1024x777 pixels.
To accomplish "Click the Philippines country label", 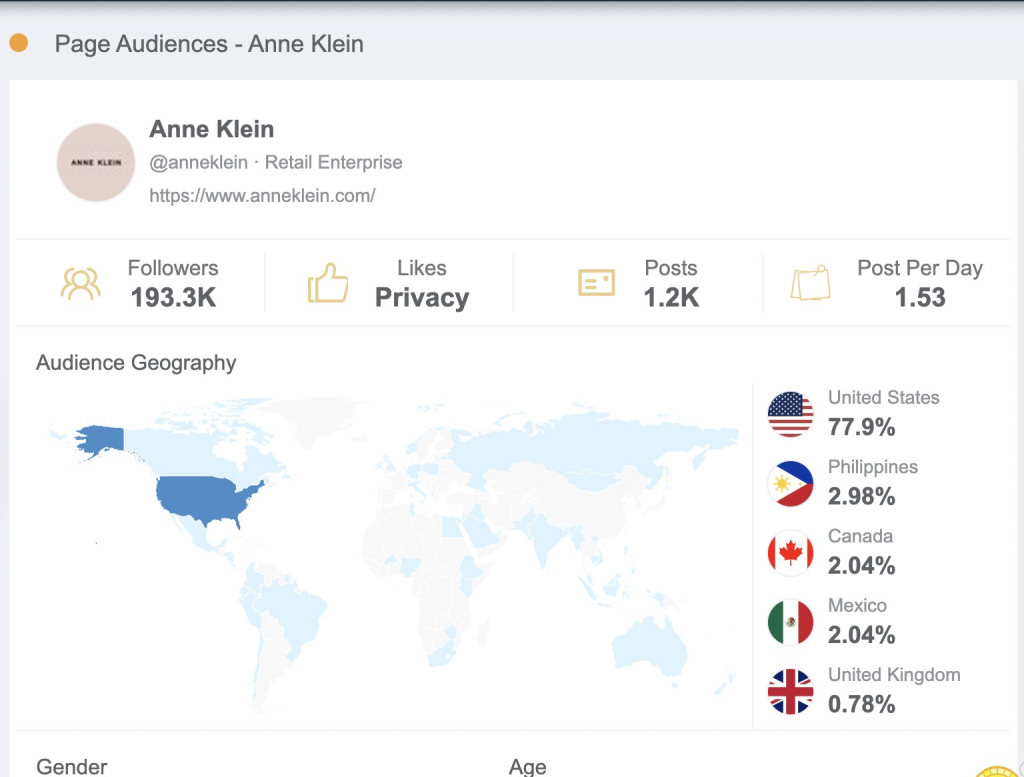I will (x=872, y=467).
